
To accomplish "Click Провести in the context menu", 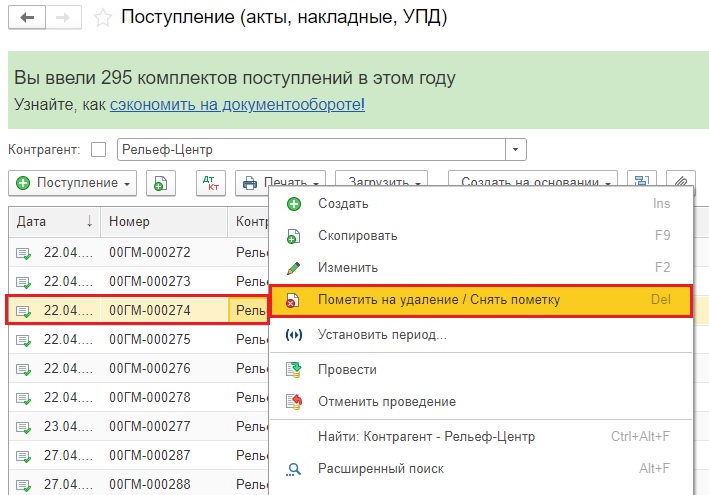I will [x=346, y=370].
